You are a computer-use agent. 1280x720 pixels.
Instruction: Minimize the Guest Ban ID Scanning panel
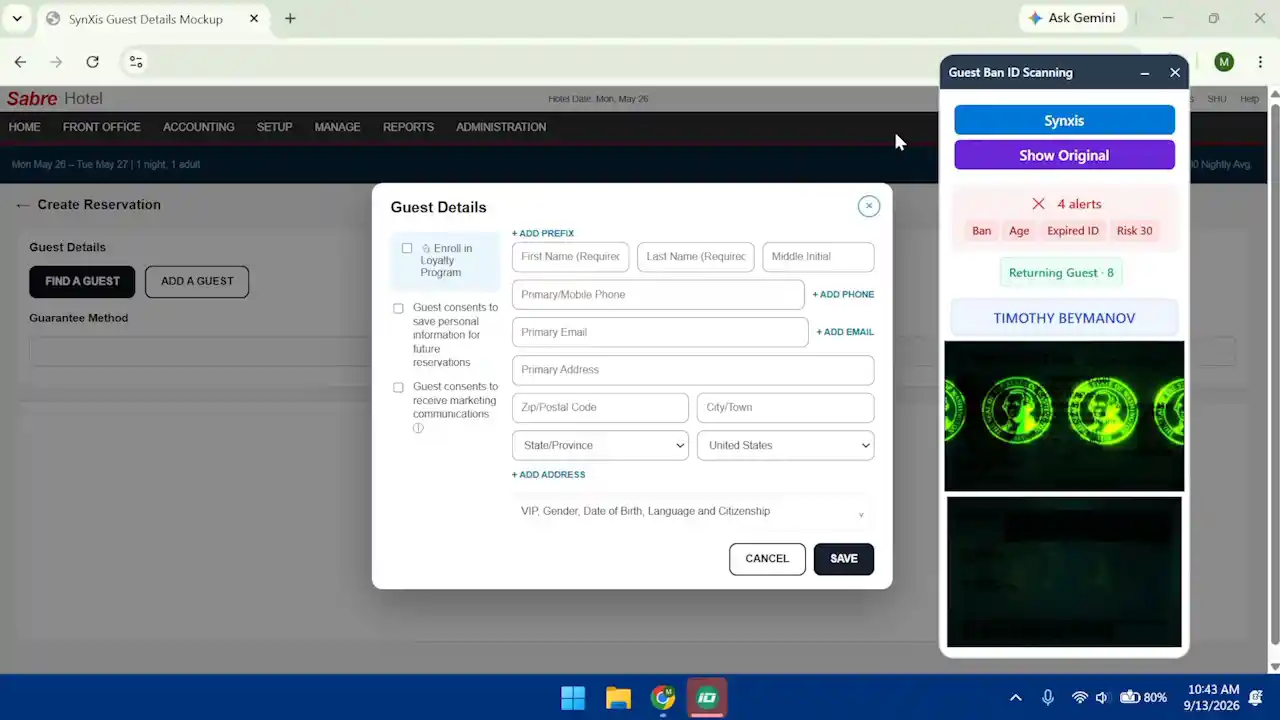[1145, 73]
